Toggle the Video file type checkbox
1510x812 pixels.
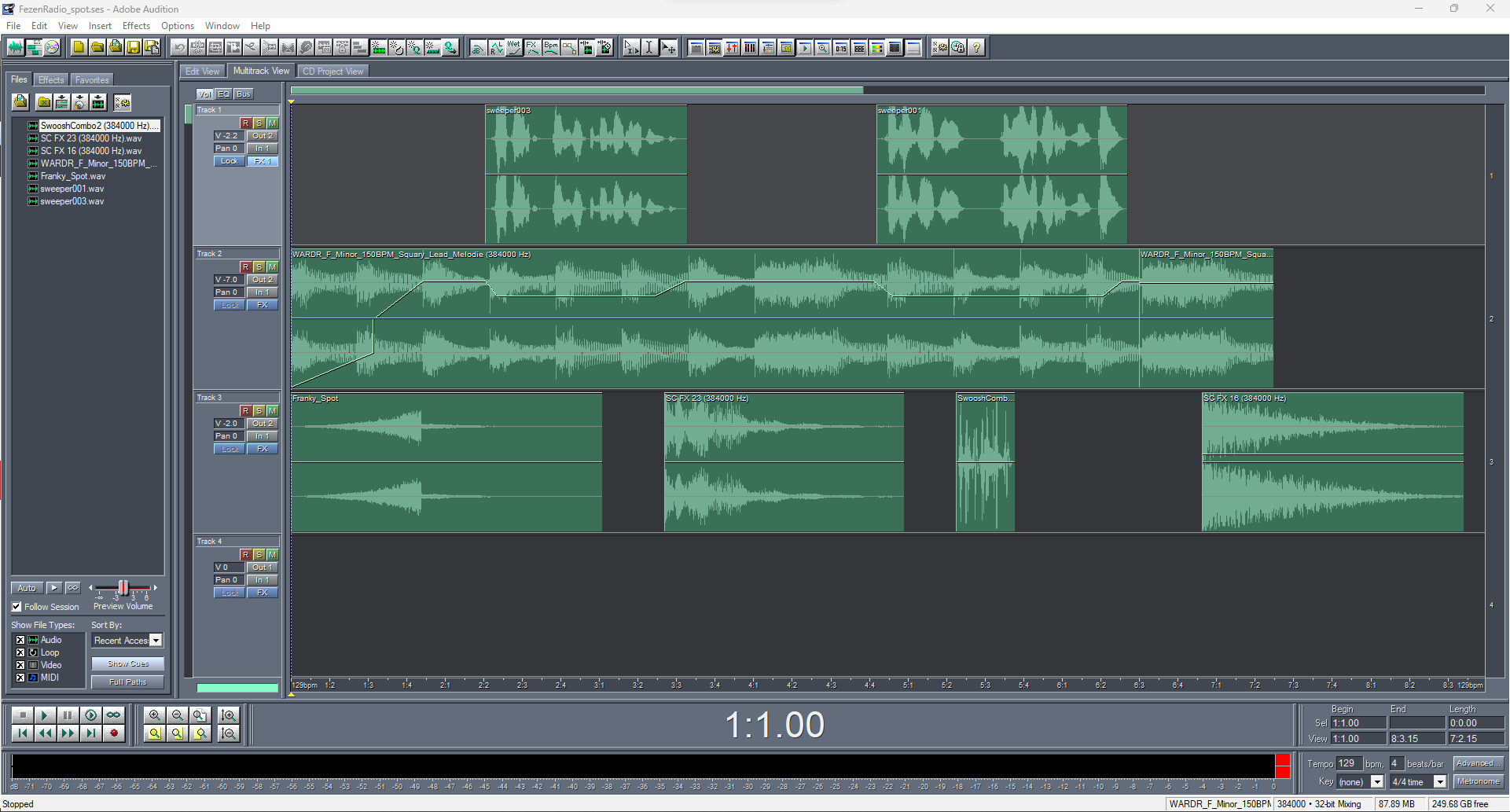click(20, 665)
